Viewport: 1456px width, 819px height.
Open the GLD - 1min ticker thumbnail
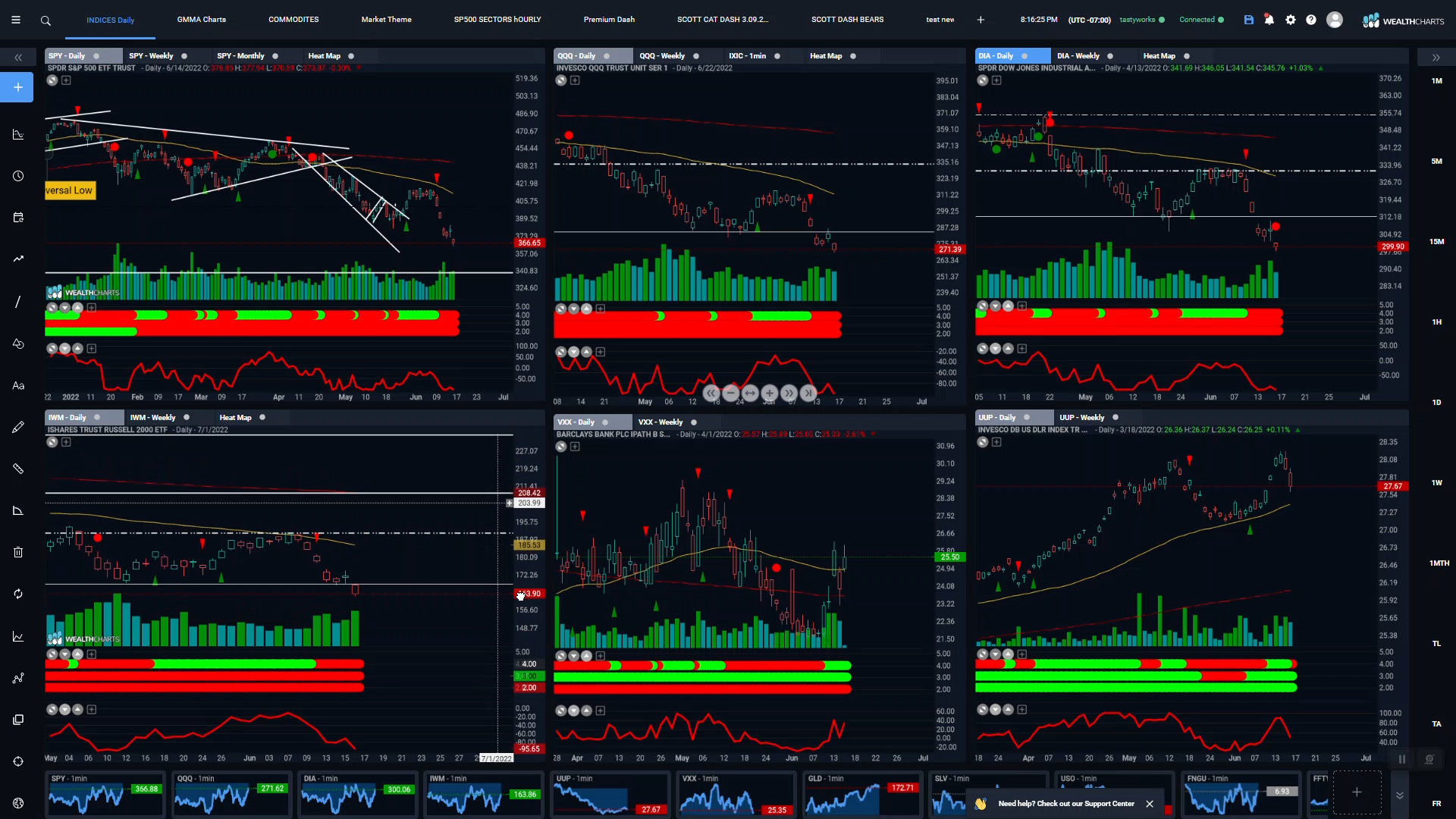tap(861, 794)
